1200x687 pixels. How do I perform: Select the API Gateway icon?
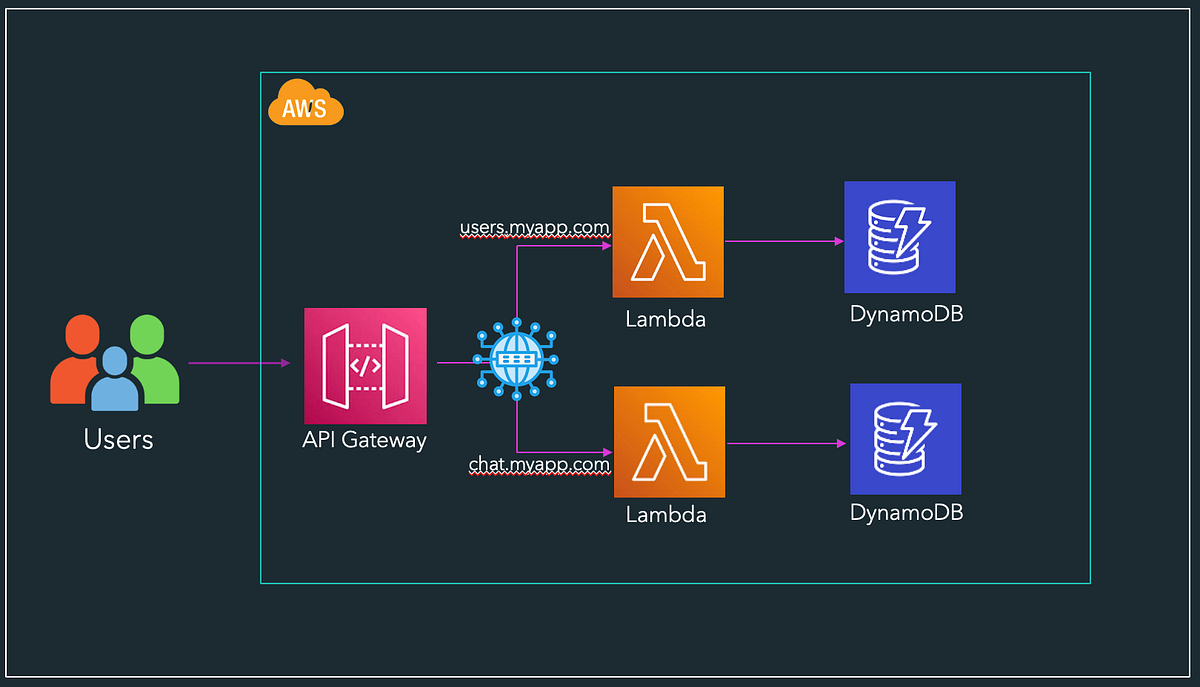(x=365, y=365)
